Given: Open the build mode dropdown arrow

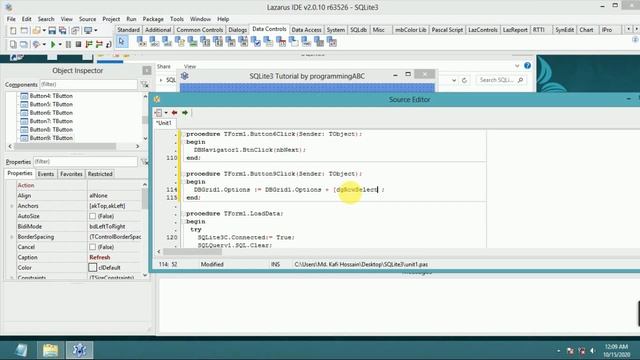Looking at the screenshot, I should click(x=44, y=44).
